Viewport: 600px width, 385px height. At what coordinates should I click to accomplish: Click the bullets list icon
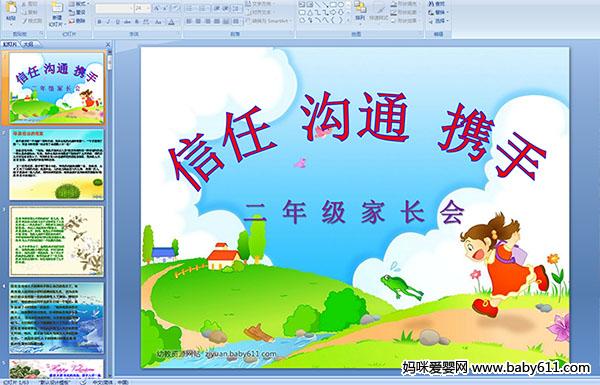[x=190, y=8]
